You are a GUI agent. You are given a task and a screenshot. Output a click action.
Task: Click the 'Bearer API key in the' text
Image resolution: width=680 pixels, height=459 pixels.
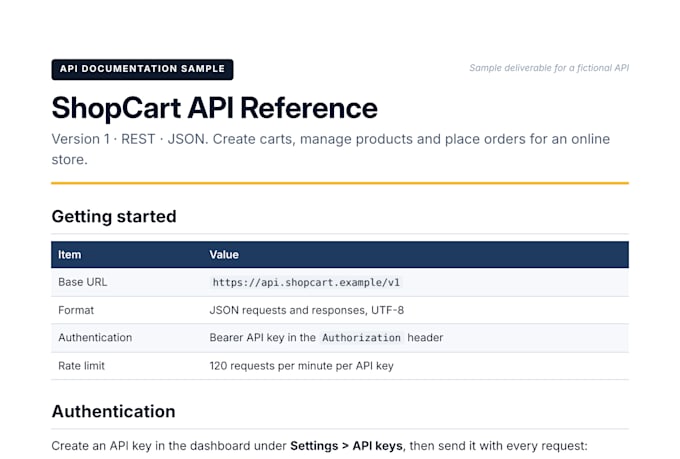[262, 338]
